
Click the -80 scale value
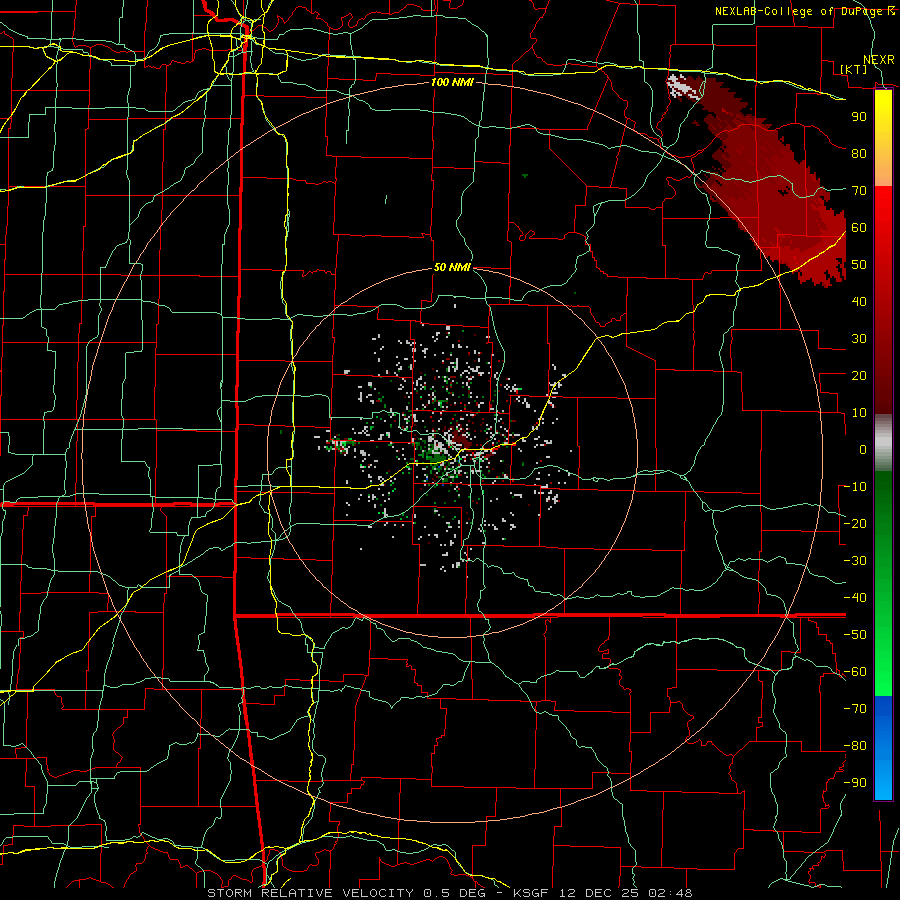[x=855, y=746]
